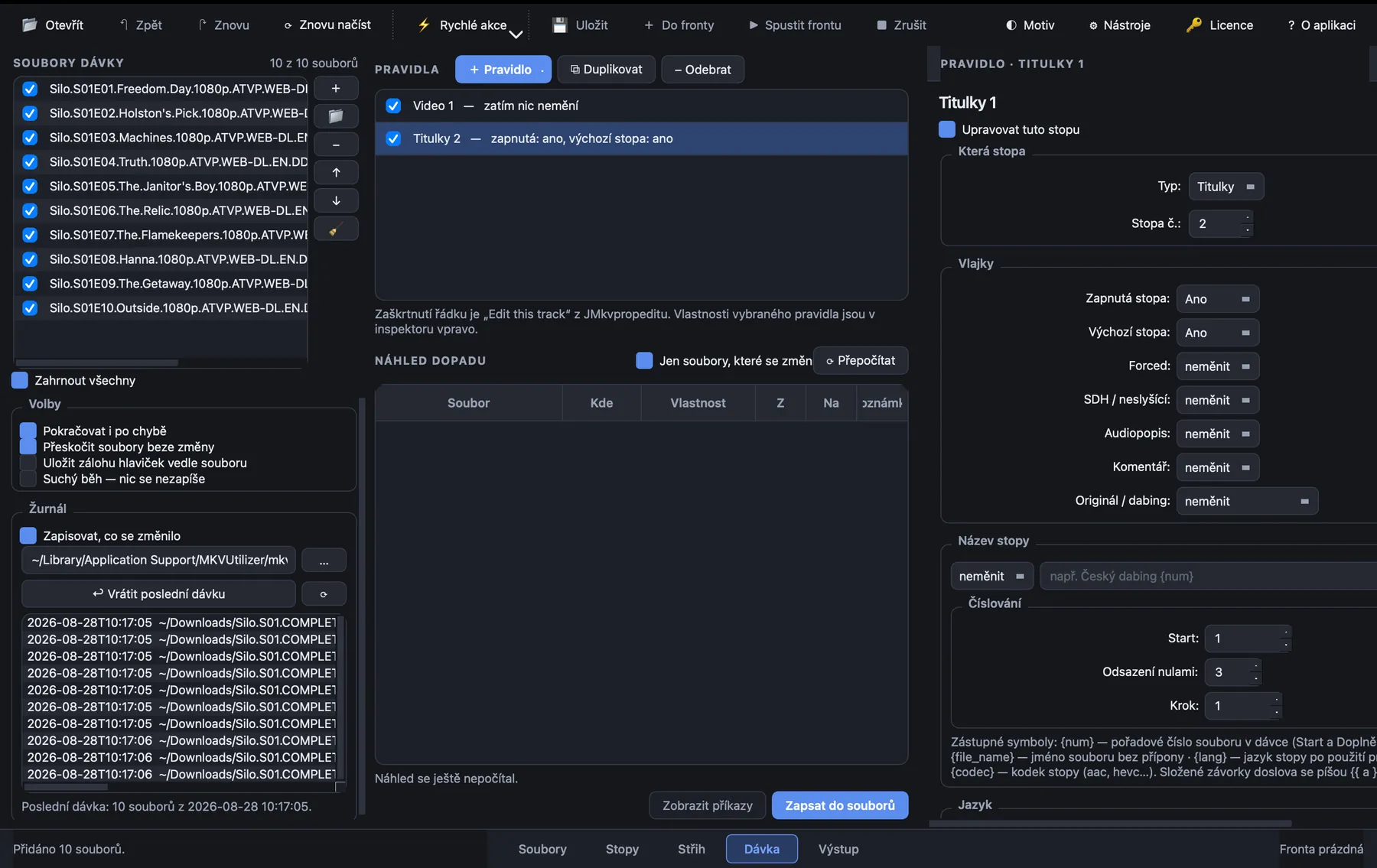Open Forced neměnit dropdown
1377x868 pixels.
click(x=1218, y=366)
